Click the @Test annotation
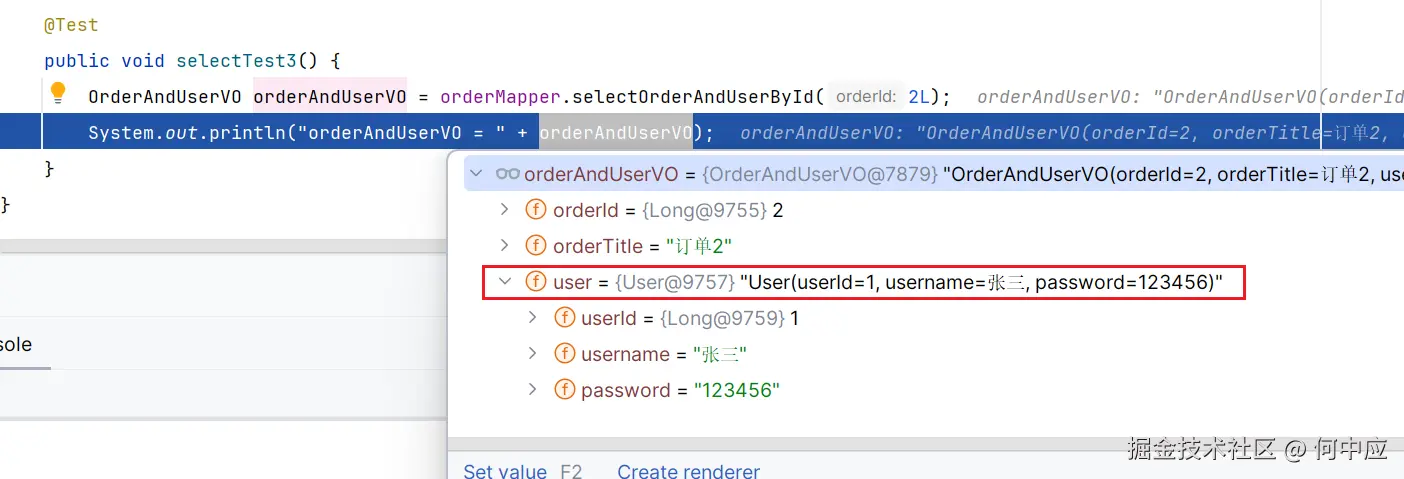Viewport: 1404px width, 479px height. coord(71,24)
